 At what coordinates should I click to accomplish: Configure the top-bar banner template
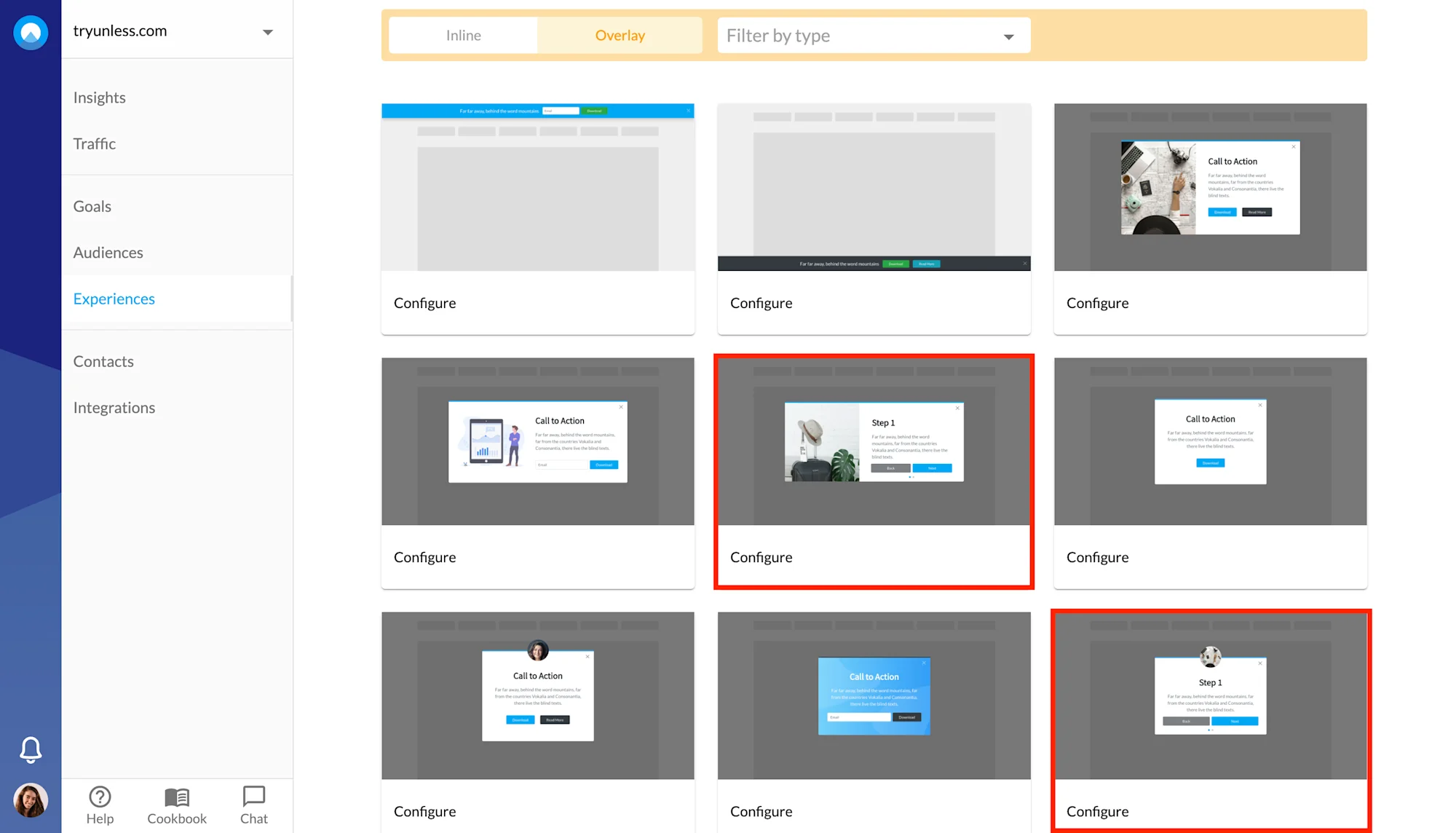pos(425,303)
